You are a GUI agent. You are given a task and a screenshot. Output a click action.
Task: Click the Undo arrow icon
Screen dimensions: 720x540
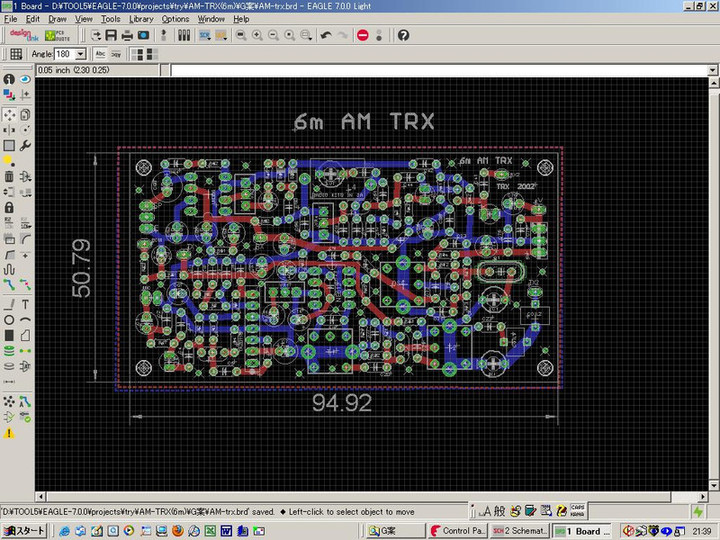[326, 35]
